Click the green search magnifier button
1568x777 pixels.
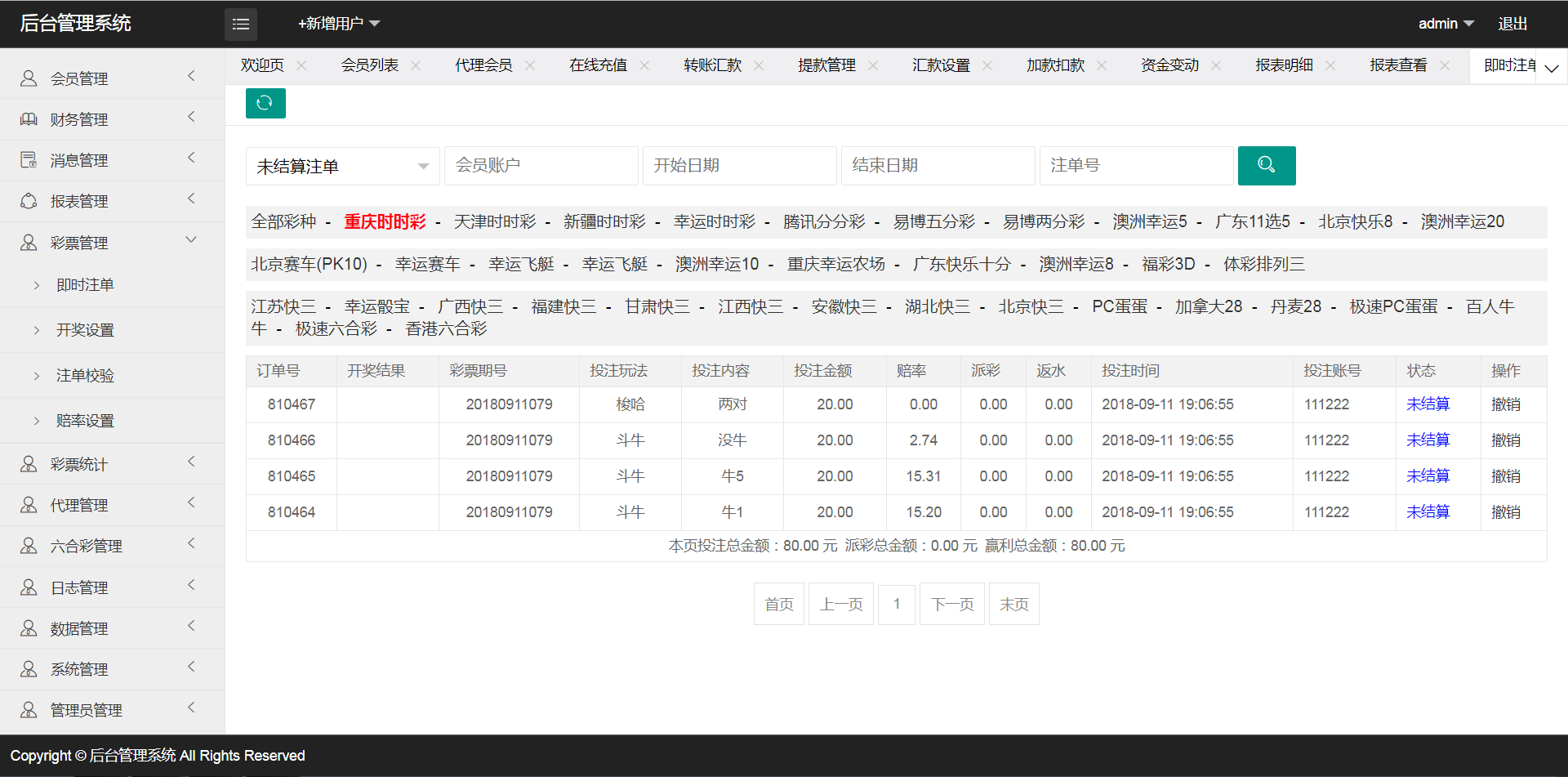tap(1266, 165)
